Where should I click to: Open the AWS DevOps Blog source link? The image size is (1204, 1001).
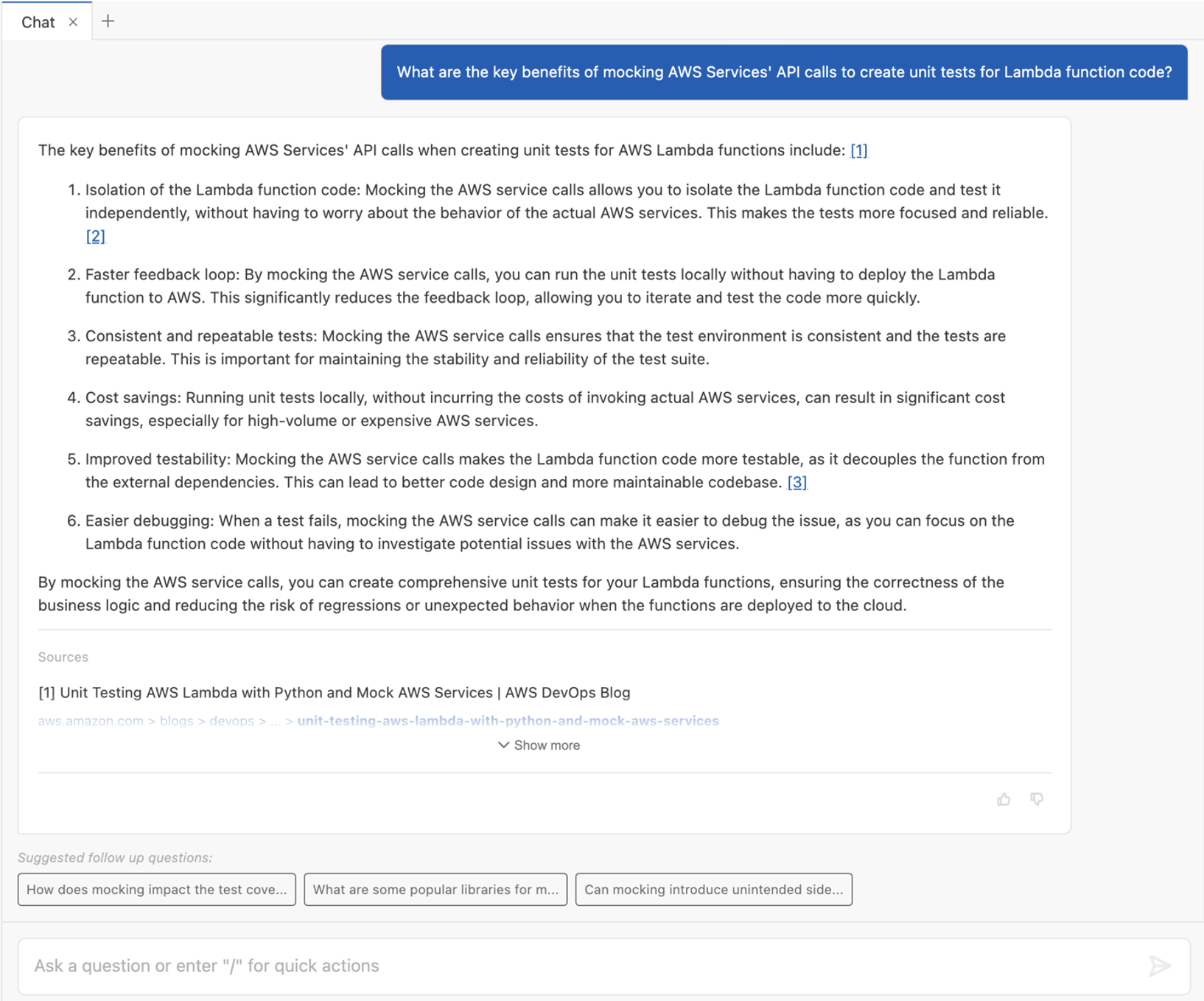[x=334, y=692]
